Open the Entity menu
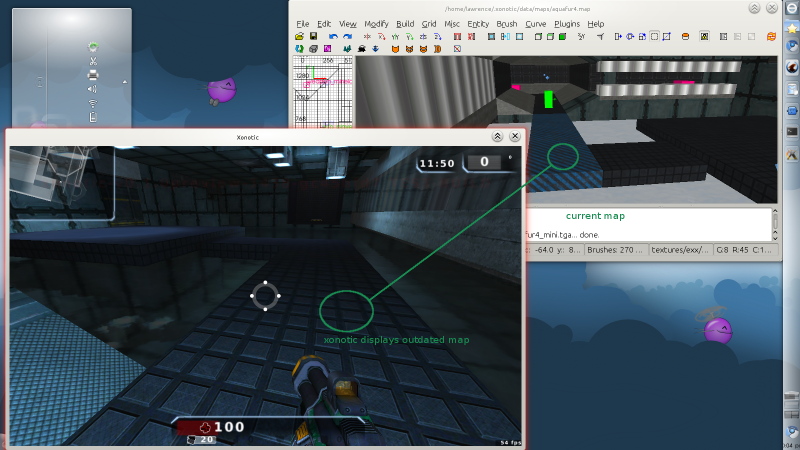This screenshot has width=800, height=450. 478,23
